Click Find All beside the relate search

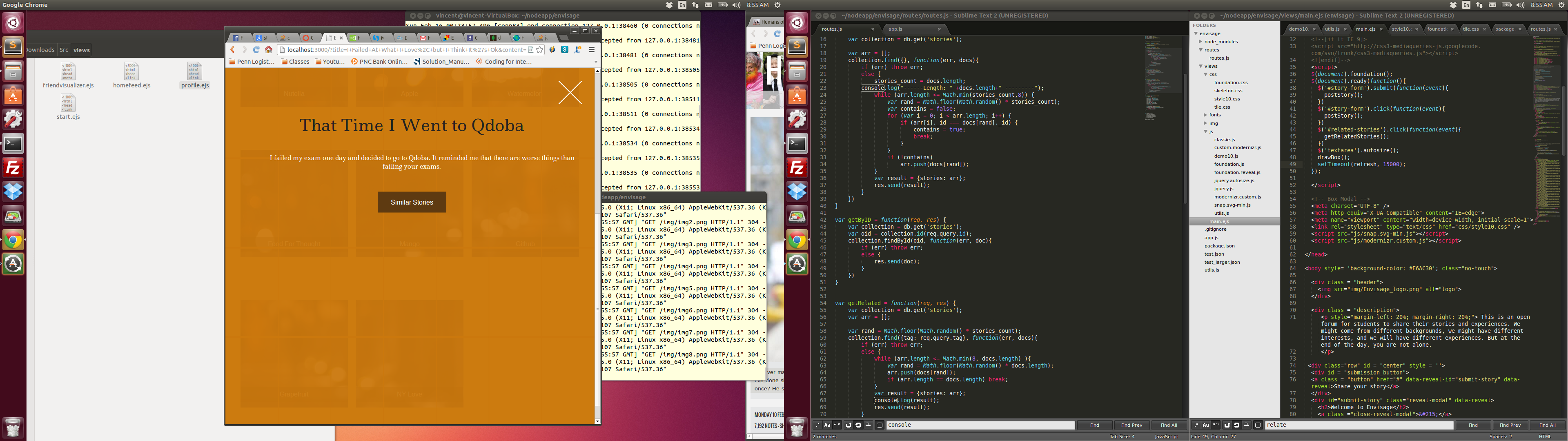tap(1547, 425)
